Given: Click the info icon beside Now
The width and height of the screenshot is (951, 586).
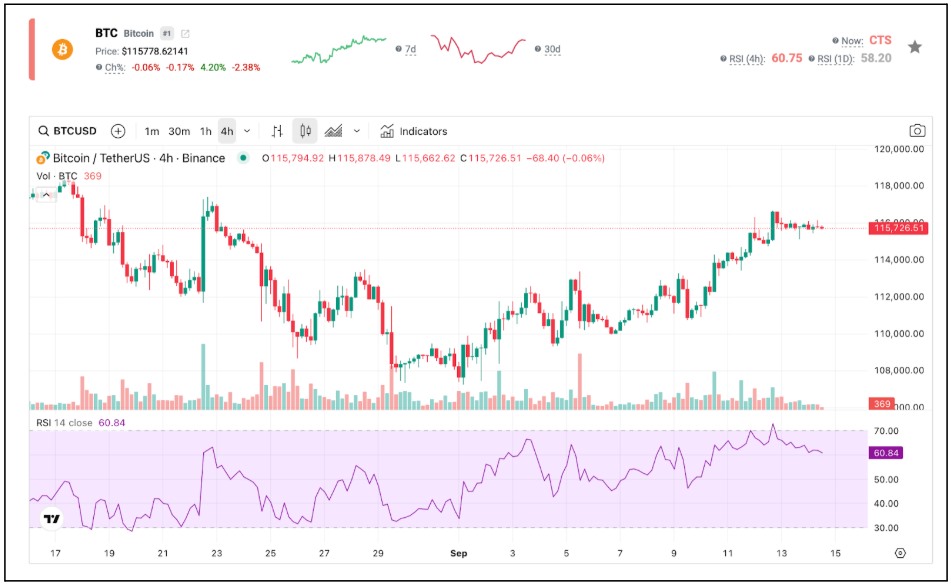Looking at the screenshot, I should [835, 41].
